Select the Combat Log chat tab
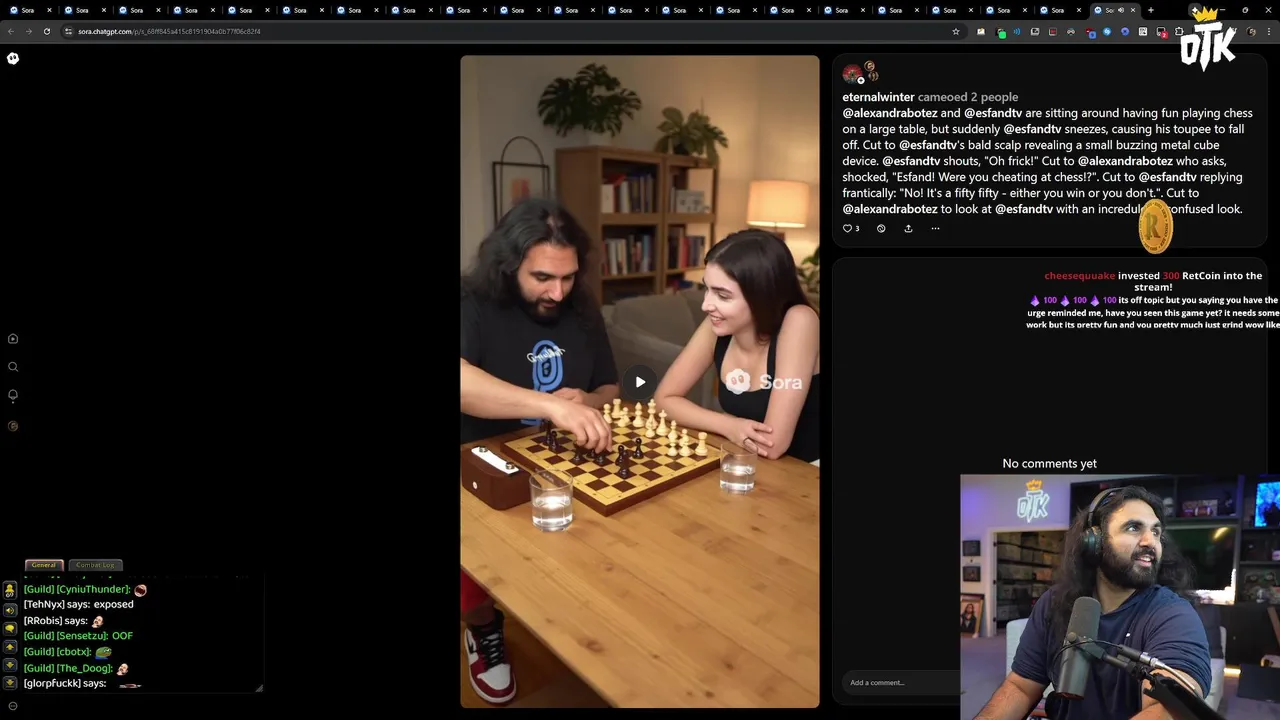This screenshot has width=1280, height=720. click(x=96, y=565)
